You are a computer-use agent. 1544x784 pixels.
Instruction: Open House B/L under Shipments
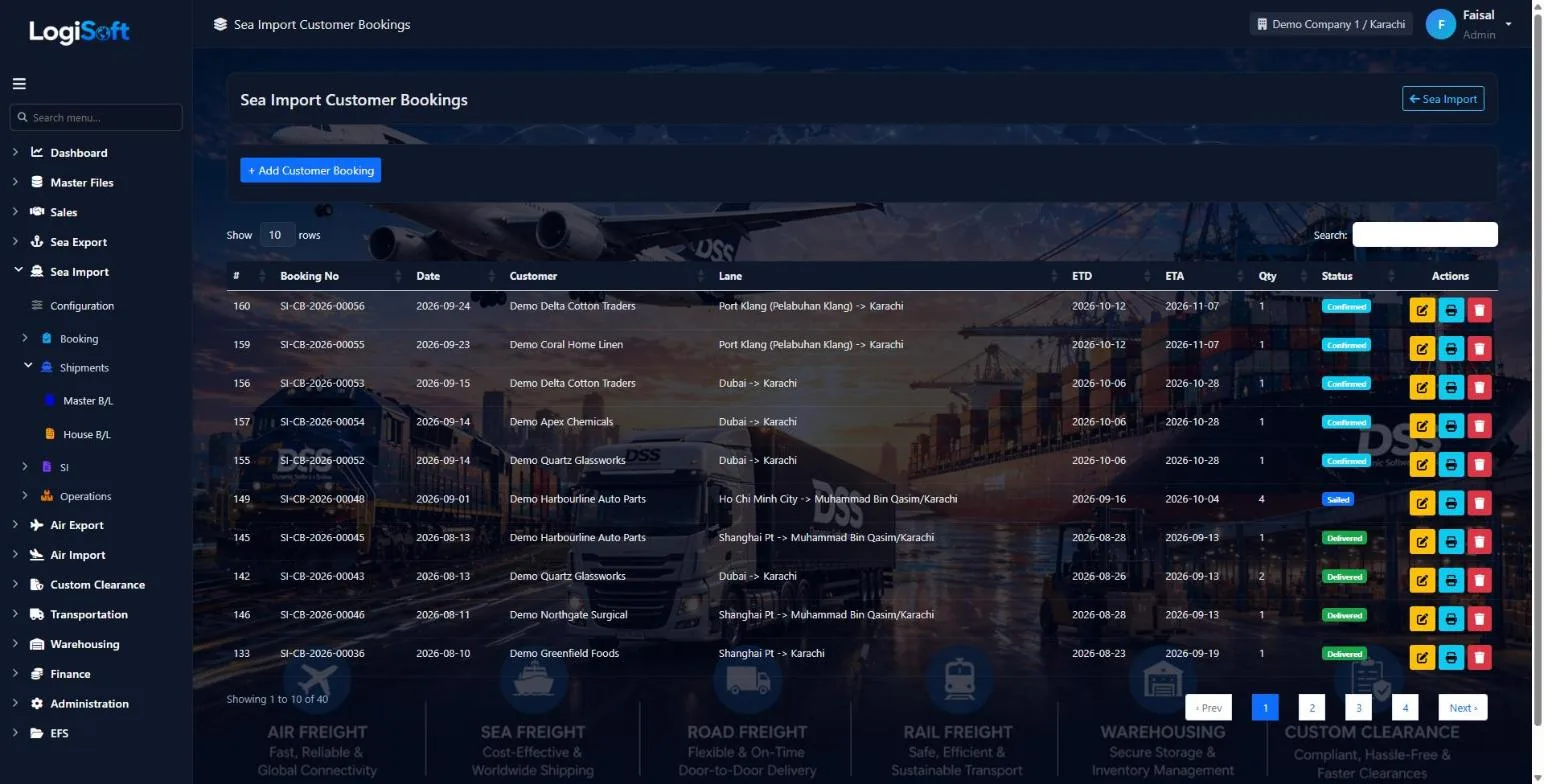pyautogui.click(x=87, y=435)
